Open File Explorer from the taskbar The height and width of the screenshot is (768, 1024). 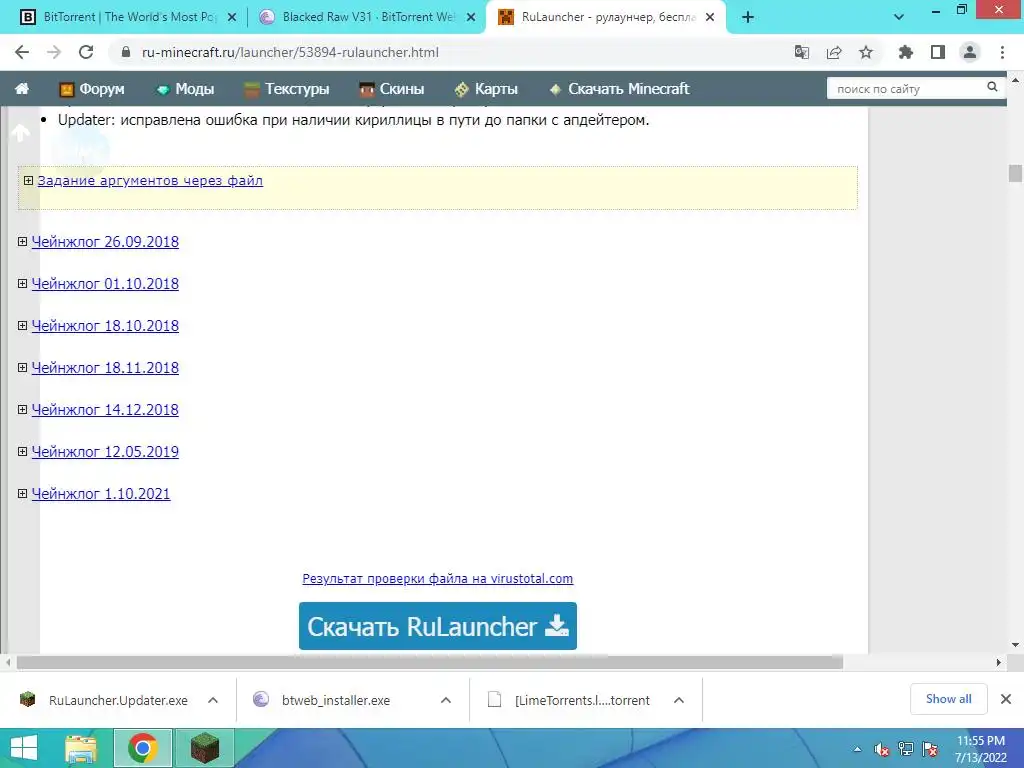click(82, 748)
